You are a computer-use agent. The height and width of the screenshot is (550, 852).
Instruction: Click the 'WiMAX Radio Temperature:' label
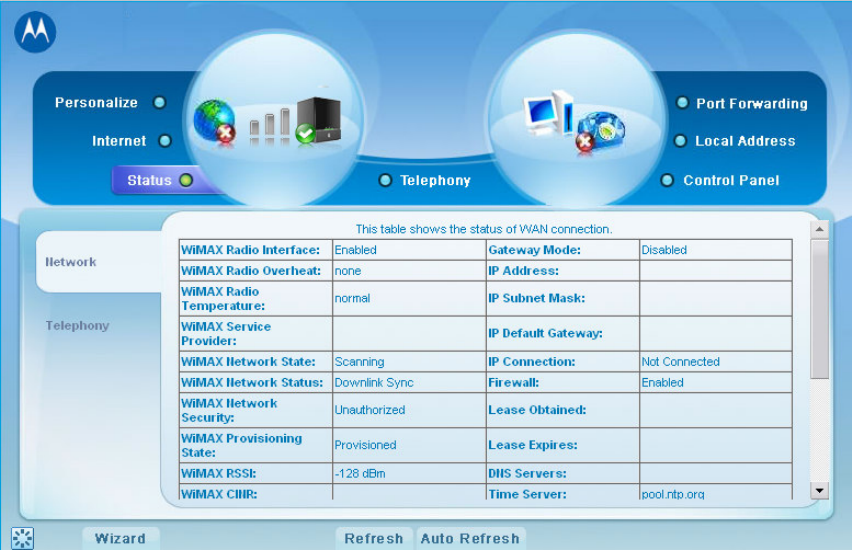pyautogui.click(x=223, y=298)
